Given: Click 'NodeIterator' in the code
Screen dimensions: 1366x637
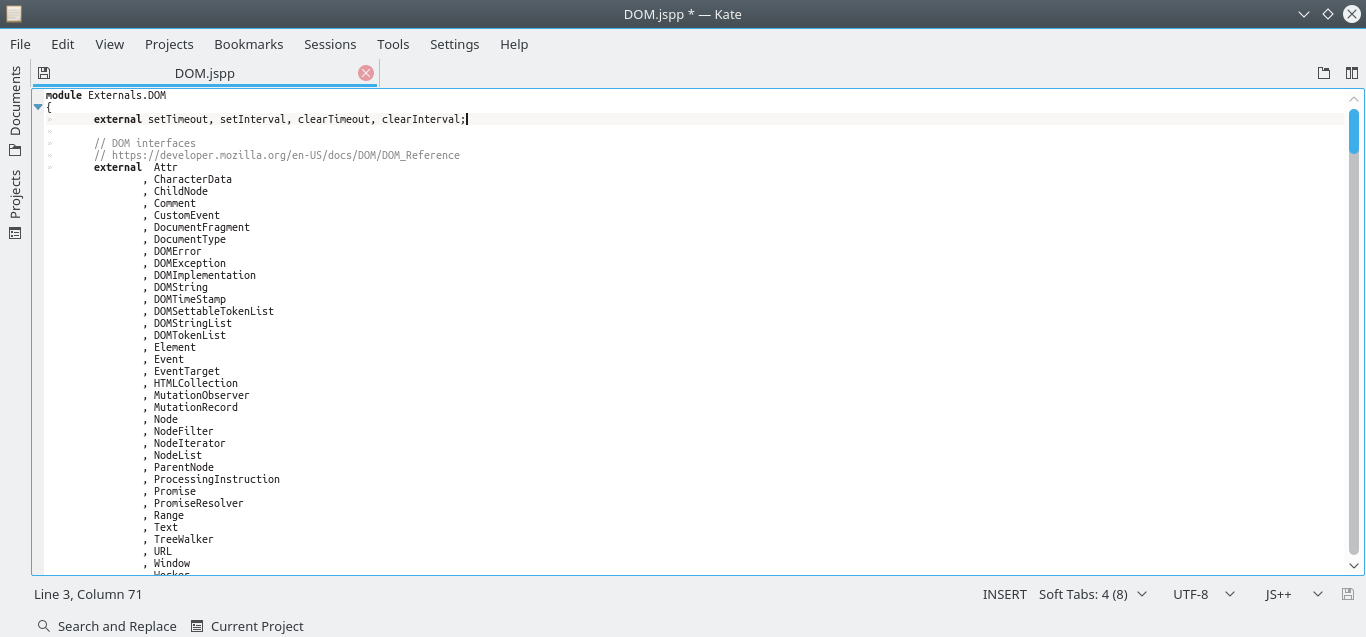Looking at the screenshot, I should (x=190, y=444).
